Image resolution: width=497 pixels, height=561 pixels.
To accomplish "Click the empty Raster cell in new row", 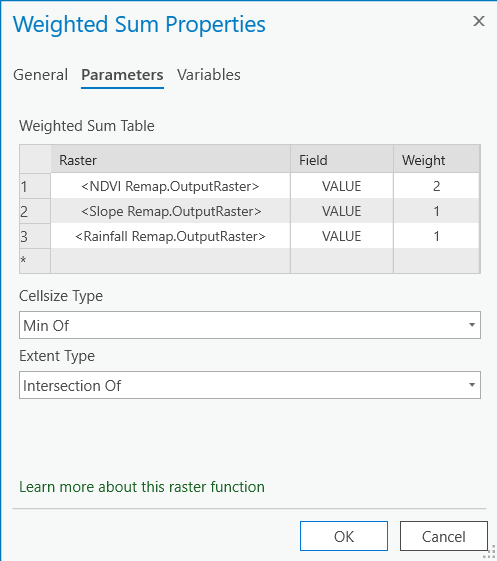I will point(170,261).
